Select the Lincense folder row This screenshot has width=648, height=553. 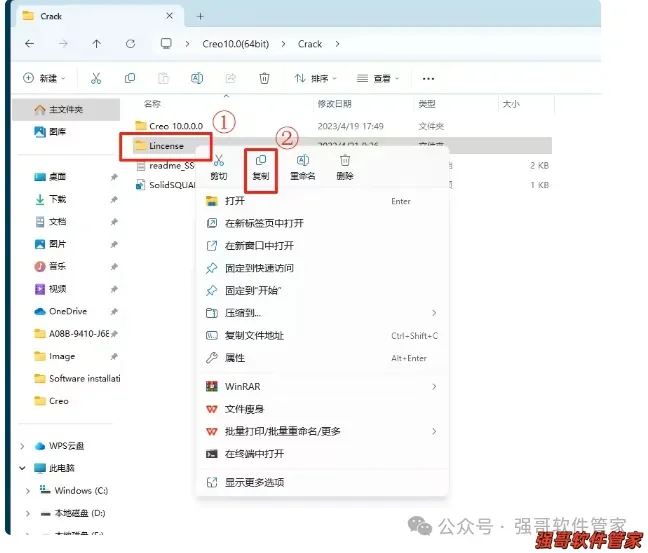342,145
